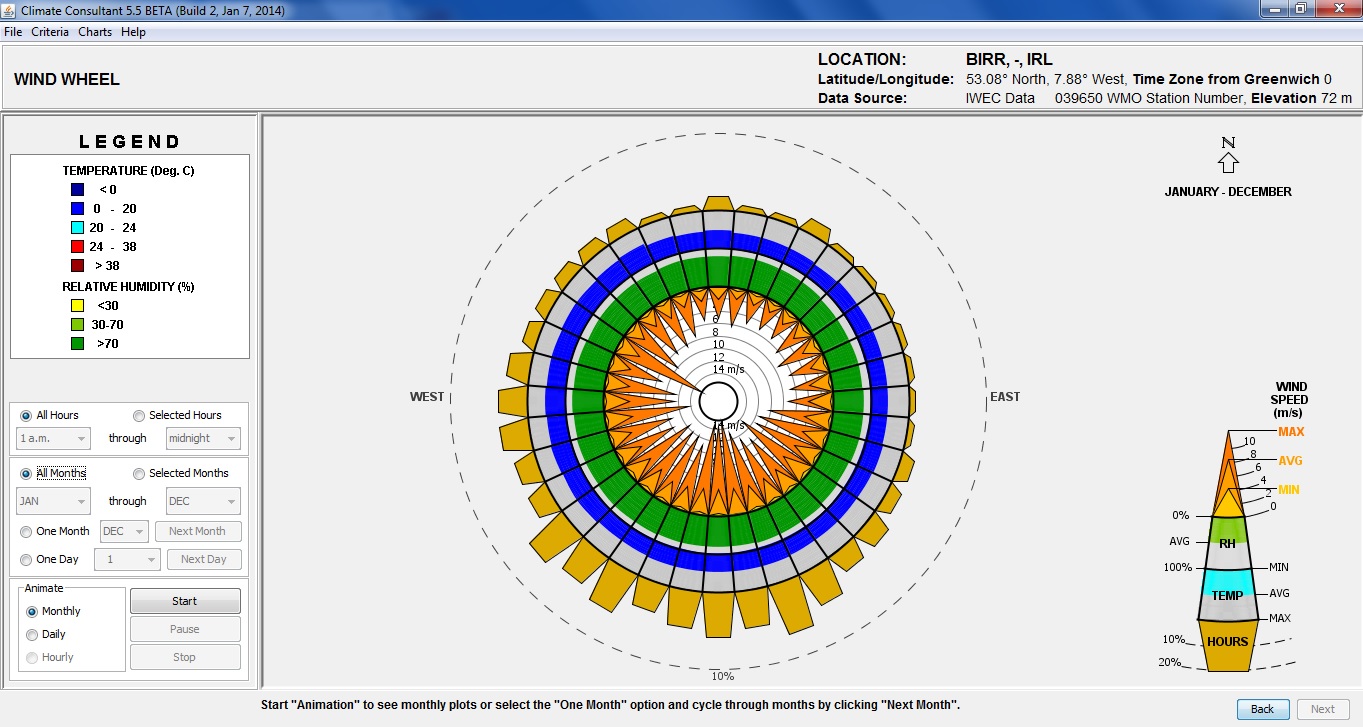Select the Selected Hours radio button
Screen dimensions: 1363x727
point(139,416)
